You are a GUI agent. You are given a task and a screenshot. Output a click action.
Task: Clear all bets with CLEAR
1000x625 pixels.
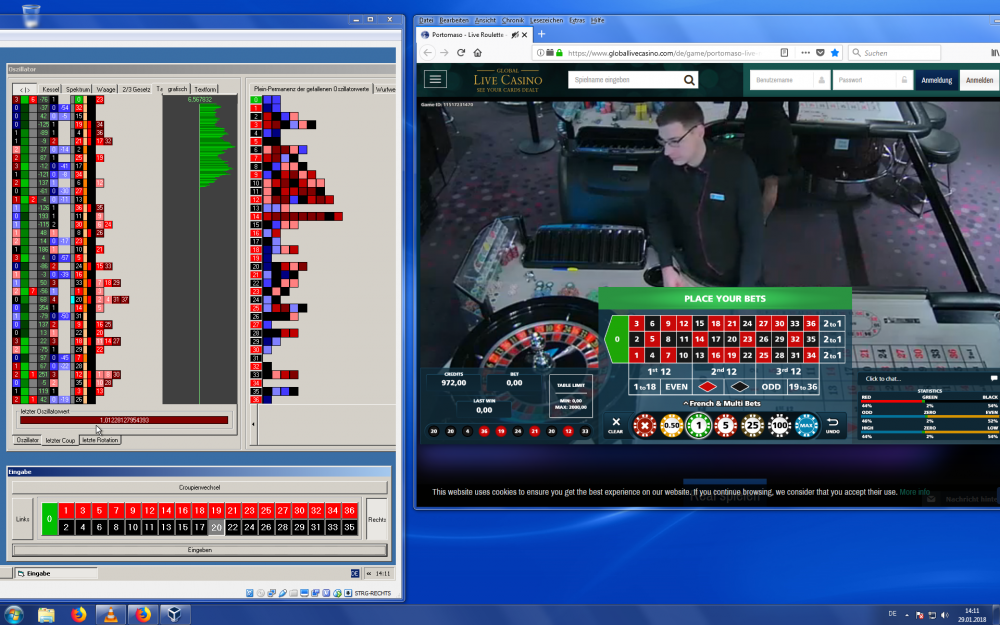(x=615, y=425)
